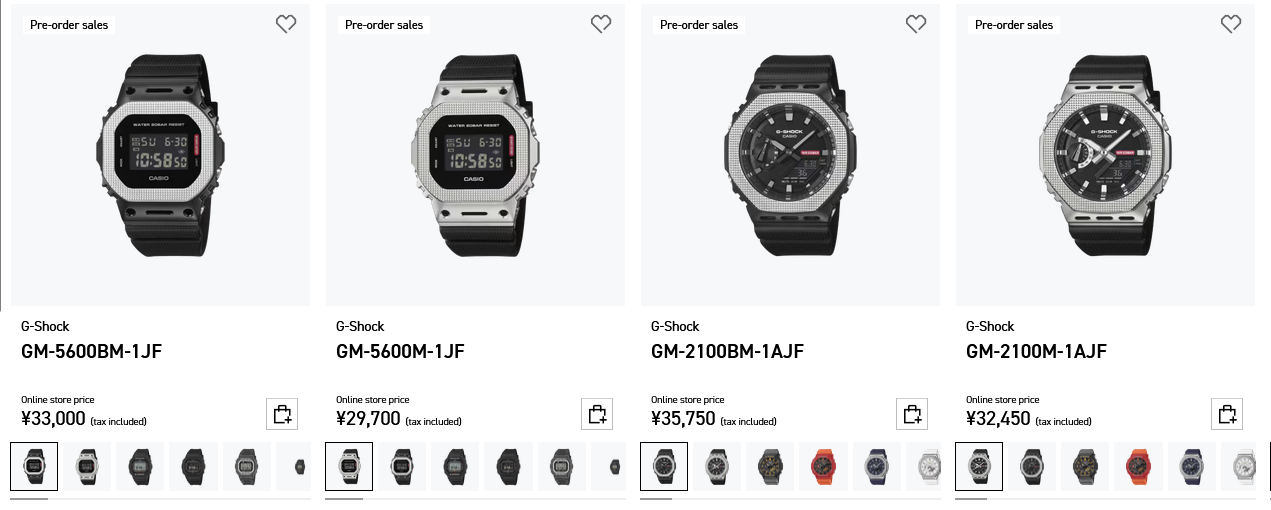Open the GM-5600BM-1JF product name link

[91, 351]
